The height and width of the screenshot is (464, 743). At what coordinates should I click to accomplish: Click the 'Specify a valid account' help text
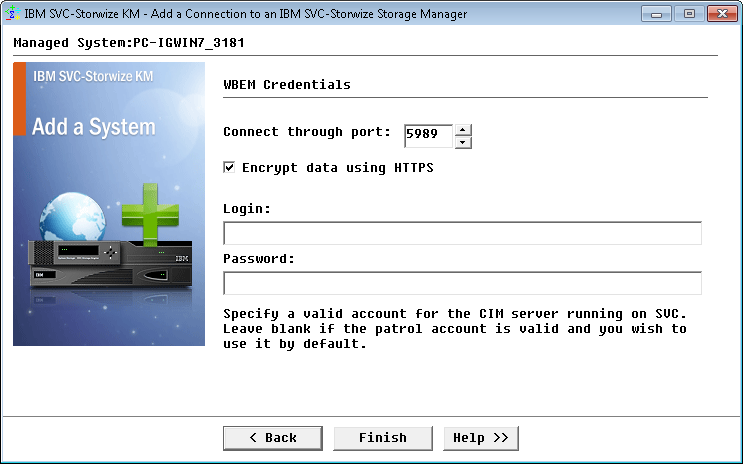click(x=455, y=328)
